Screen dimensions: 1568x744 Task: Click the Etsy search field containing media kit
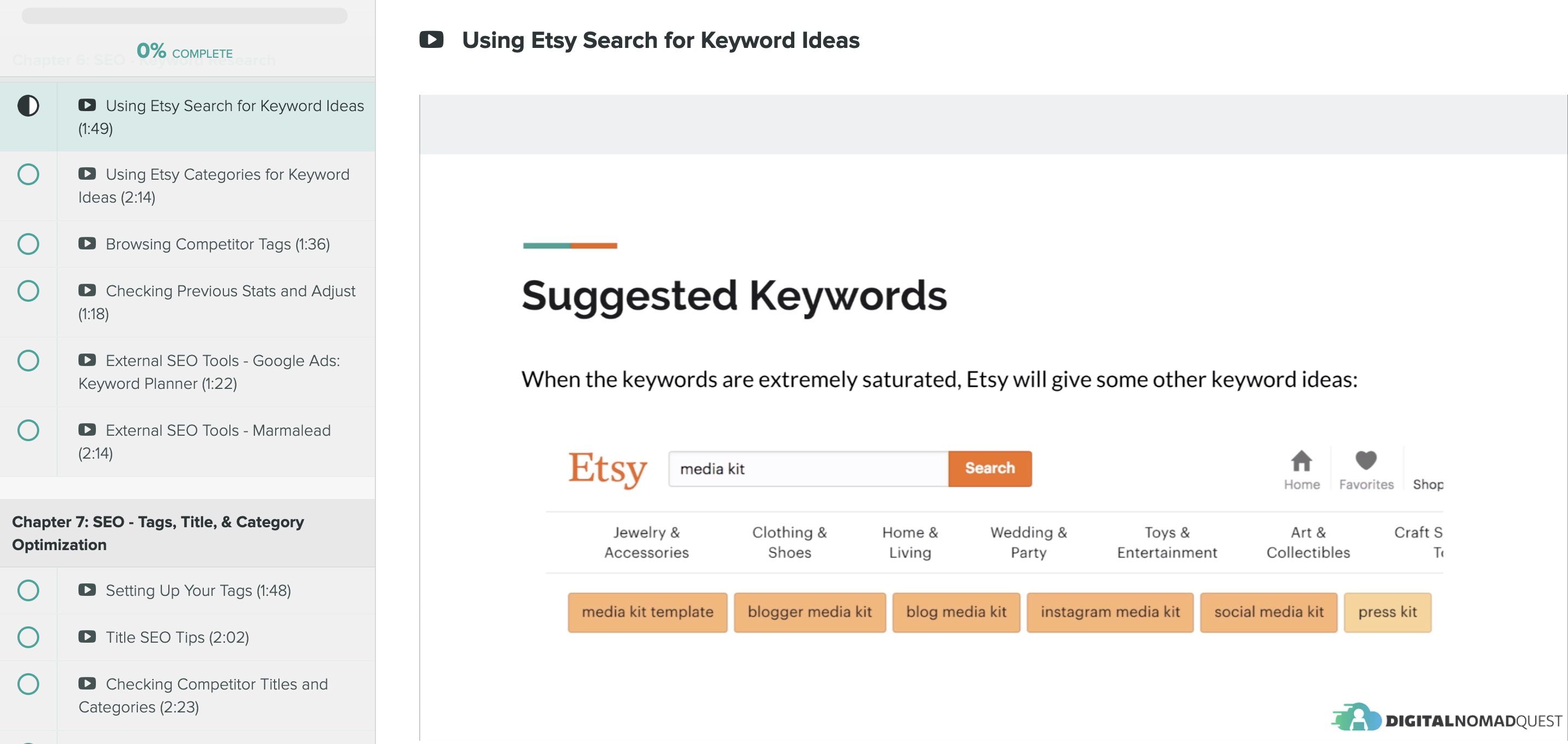(x=809, y=468)
